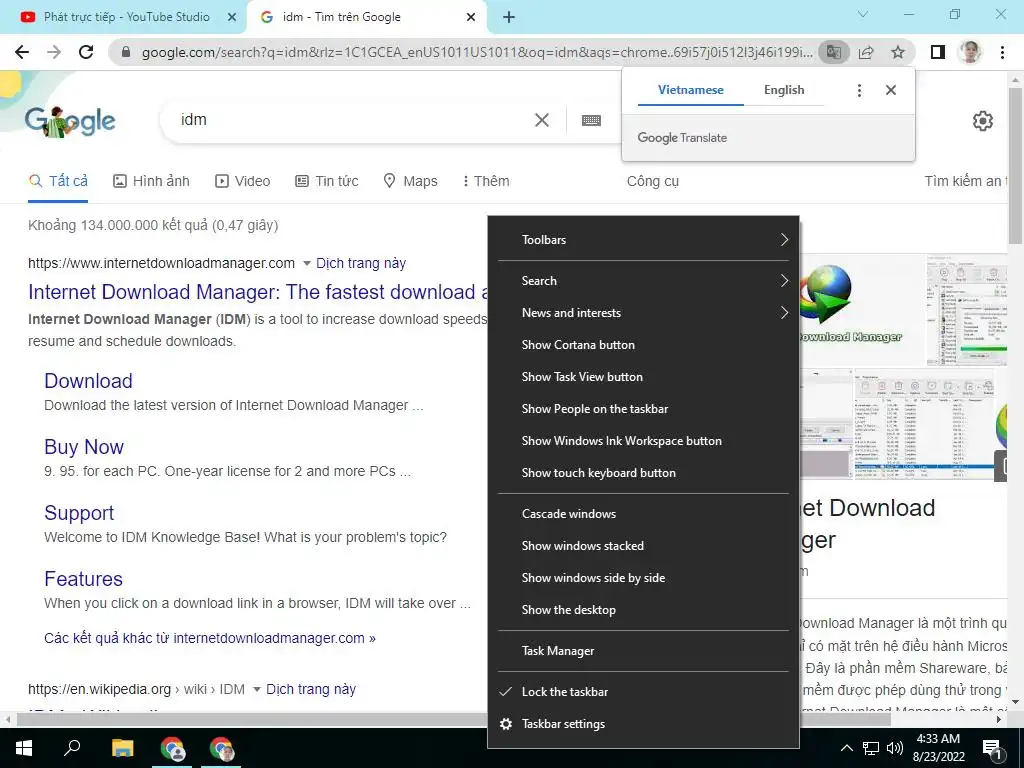Open Chrome three-dot menu

[x=1002, y=52]
